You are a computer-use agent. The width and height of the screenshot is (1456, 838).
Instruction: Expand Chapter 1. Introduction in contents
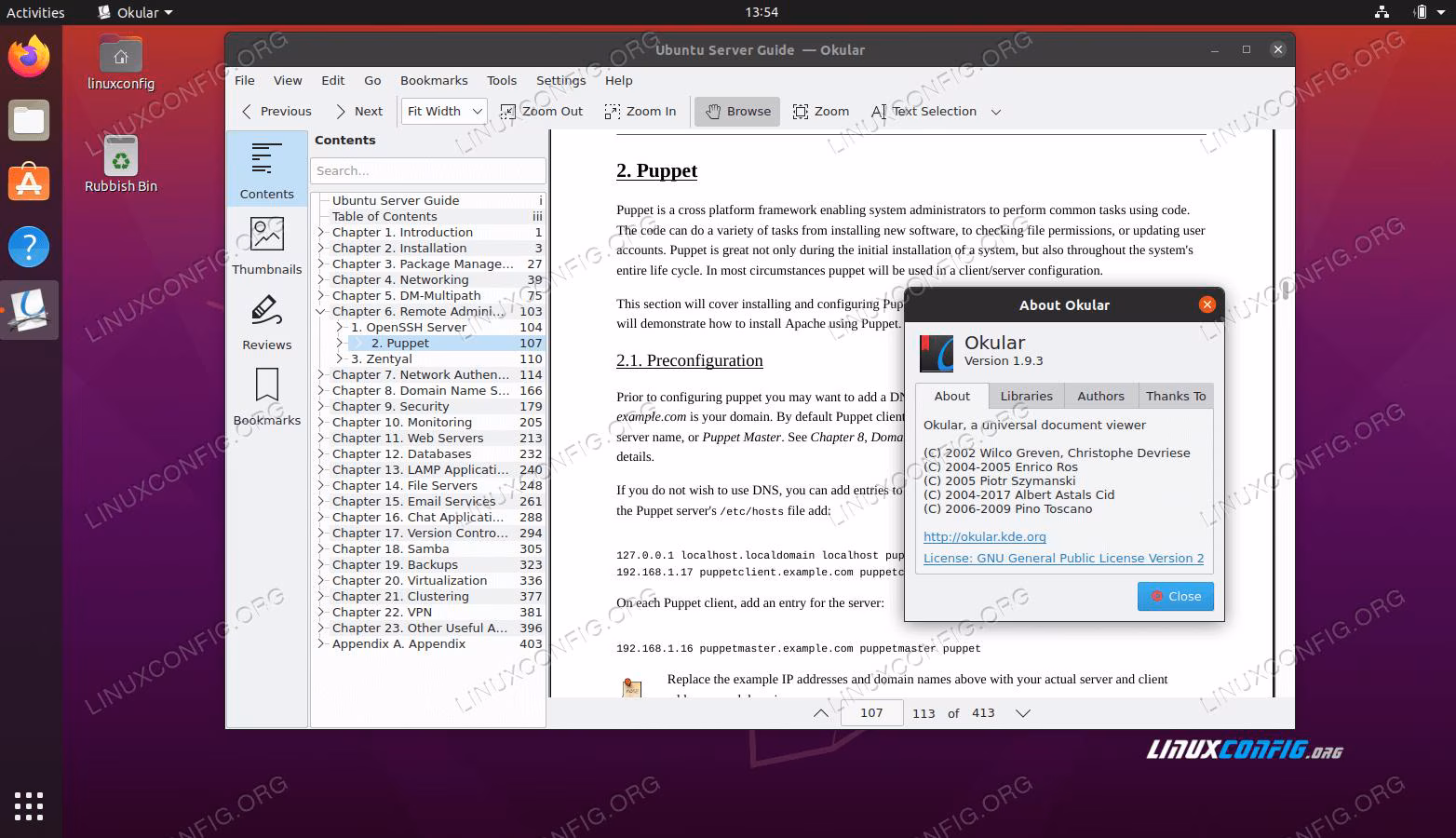321,233
